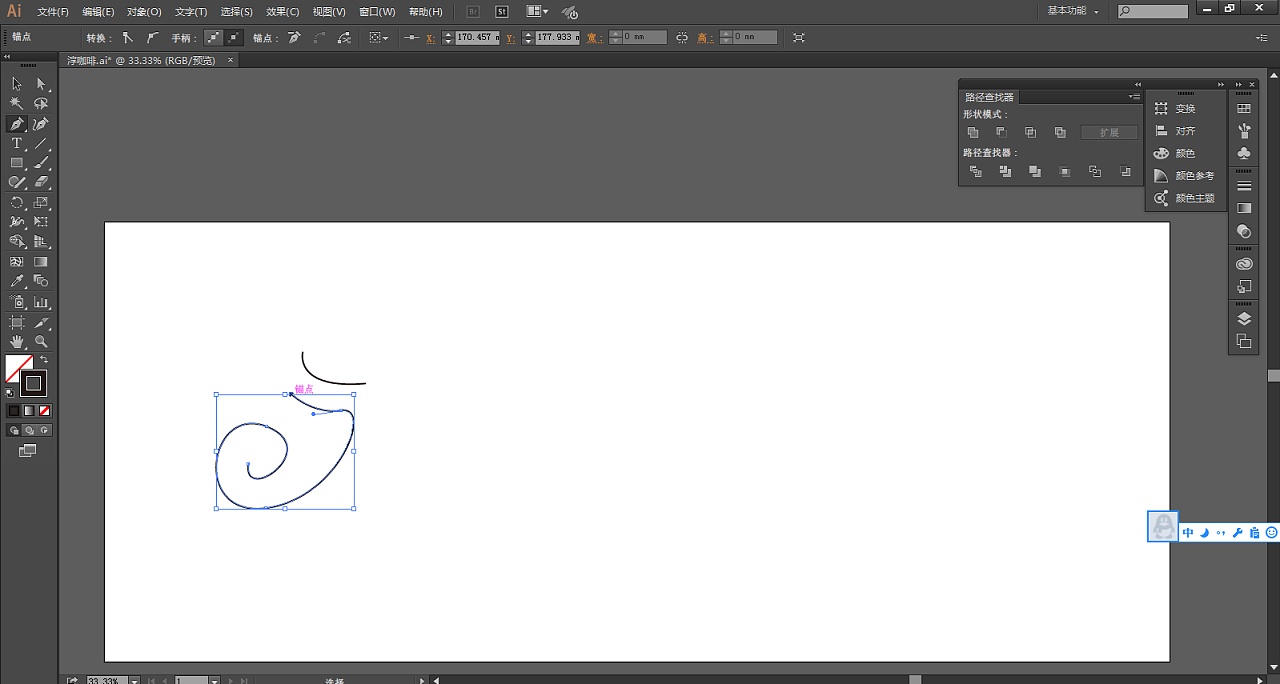Click the Minus Back pathfinder icon
Image resolution: width=1280 pixels, height=684 pixels.
[x=1126, y=172]
